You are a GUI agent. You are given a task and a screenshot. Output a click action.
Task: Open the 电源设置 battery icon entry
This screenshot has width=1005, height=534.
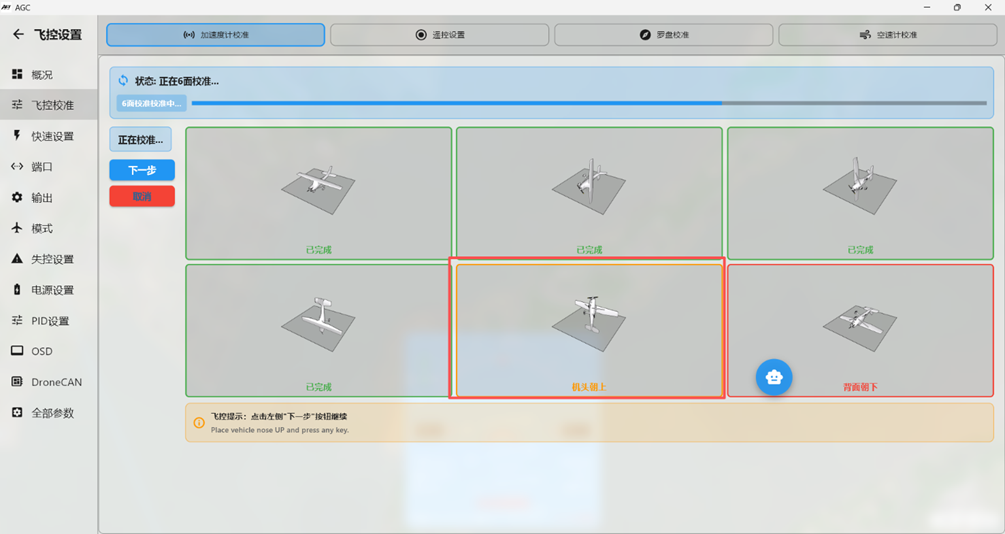(17, 290)
